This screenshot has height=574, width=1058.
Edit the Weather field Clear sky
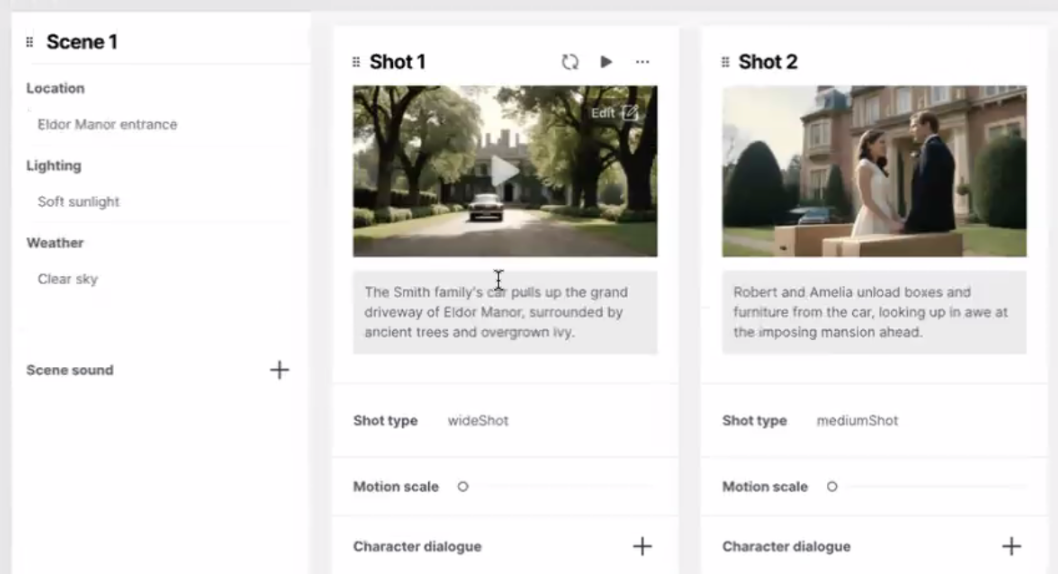tap(68, 279)
